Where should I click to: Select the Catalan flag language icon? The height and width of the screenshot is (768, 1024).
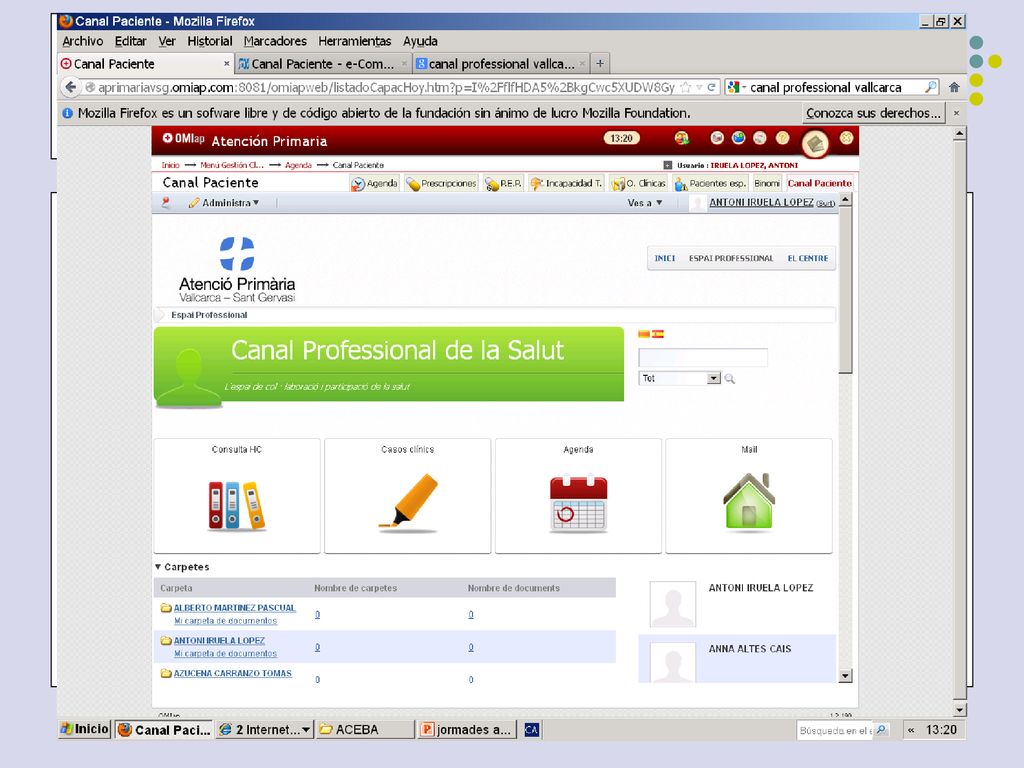[x=644, y=334]
